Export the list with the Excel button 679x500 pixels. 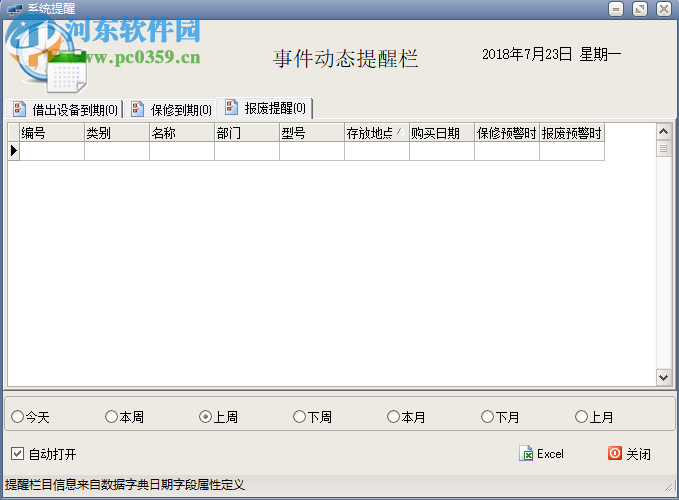pyautogui.click(x=541, y=454)
